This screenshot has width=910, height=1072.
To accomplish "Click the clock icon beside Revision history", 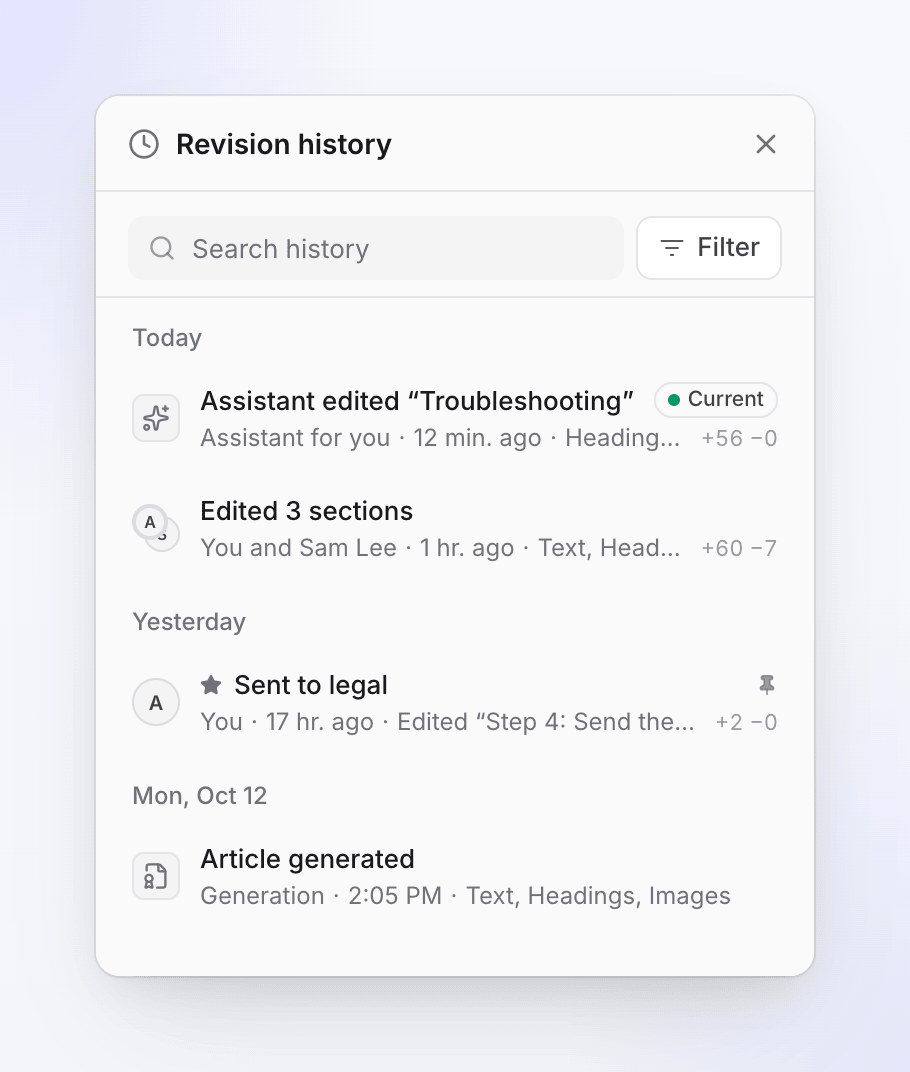I will tap(144, 144).
